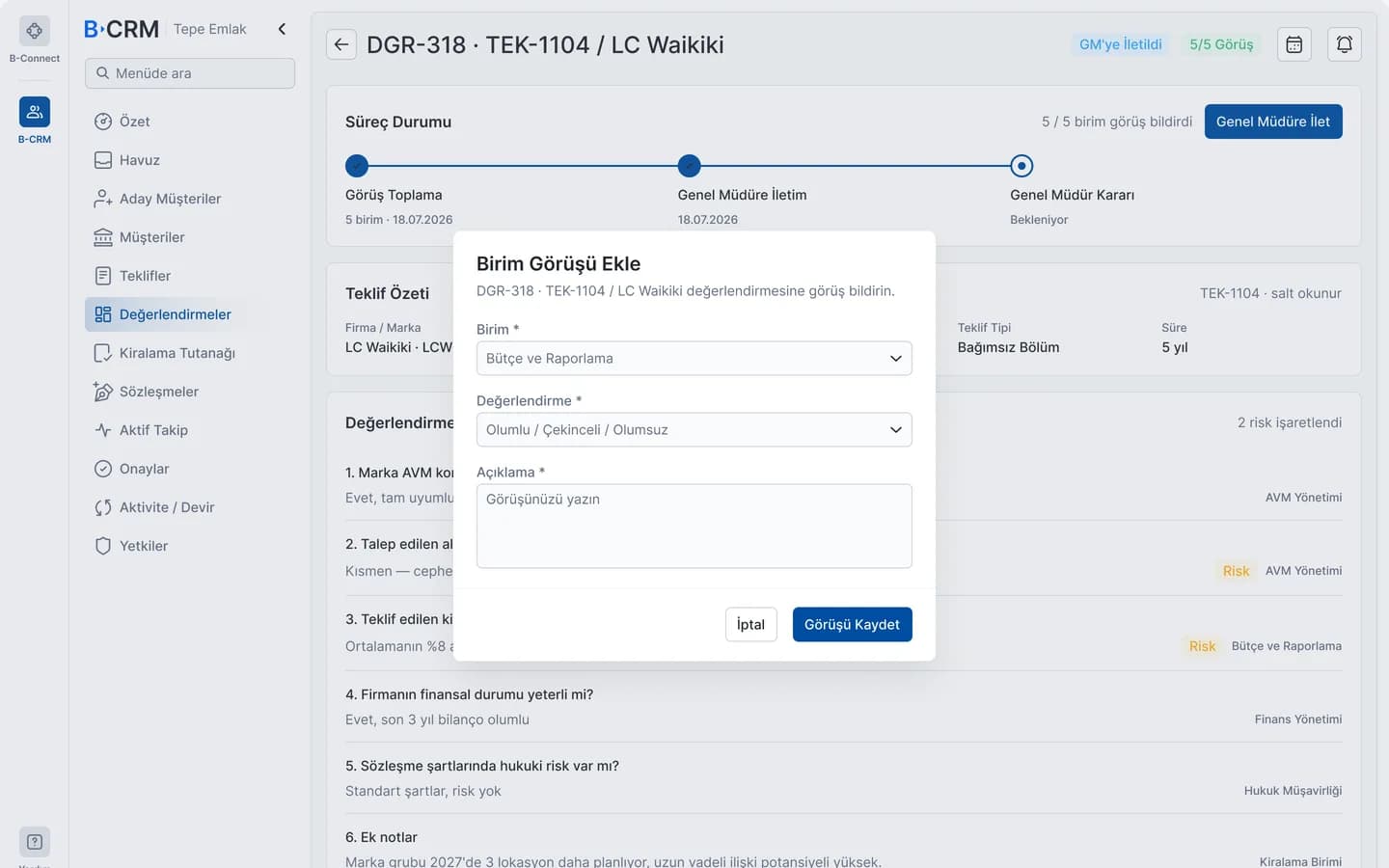Click the Aktif Takip pulse icon
1389x868 pixels.
point(103,430)
